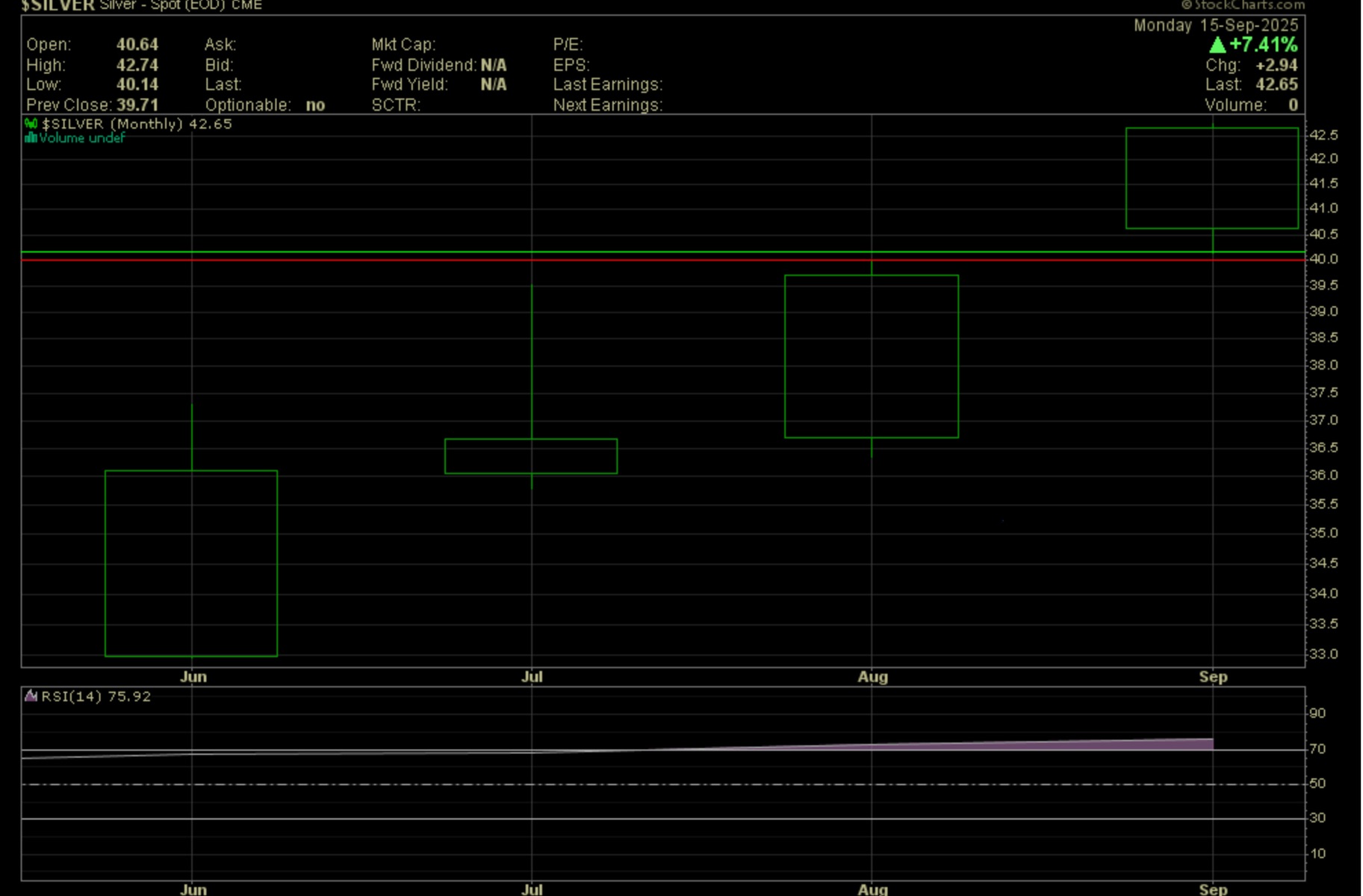Click the green horizontal line above 40.0
1363x896 pixels.
[x=663, y=252]
